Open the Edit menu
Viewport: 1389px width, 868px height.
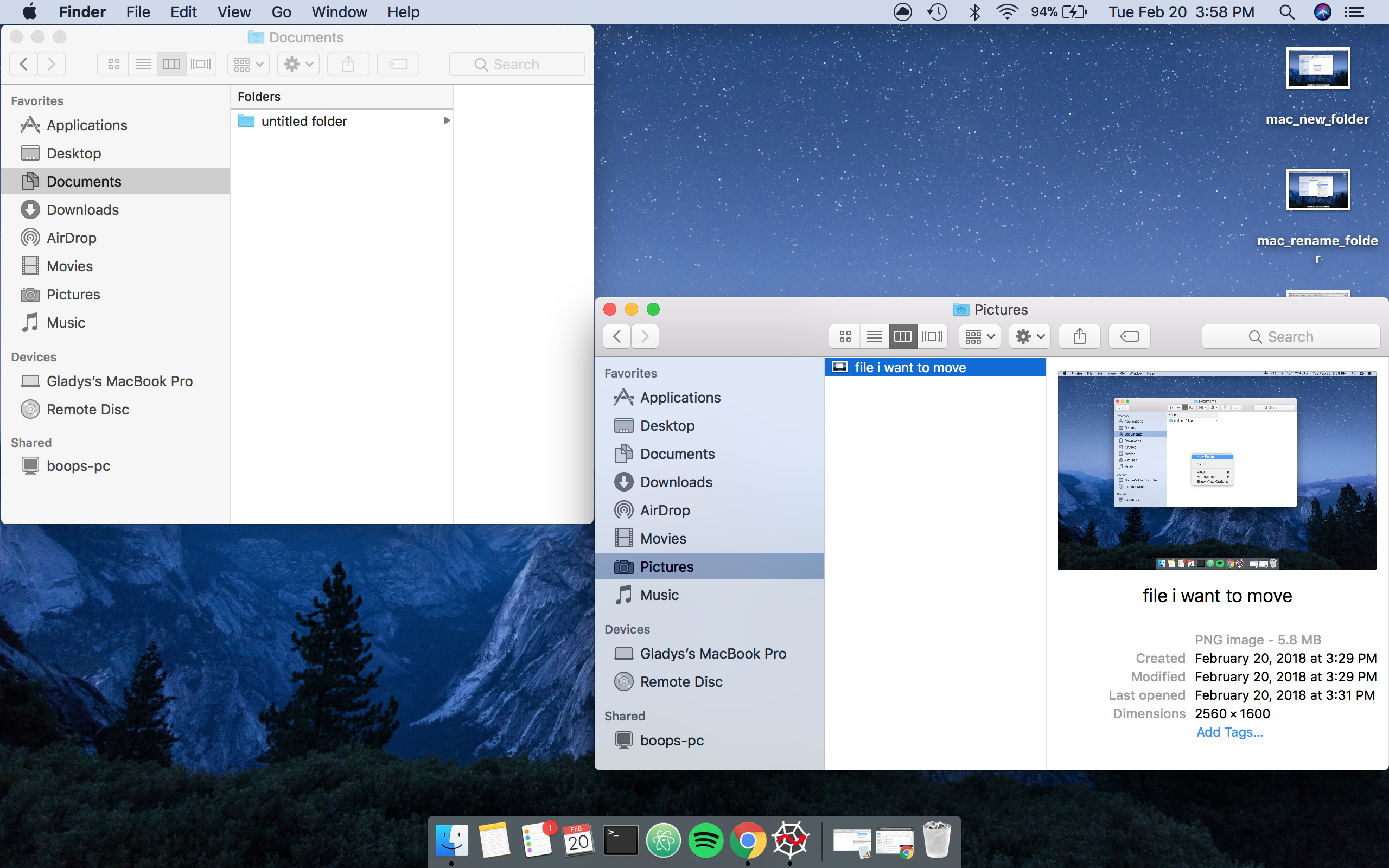183,11
